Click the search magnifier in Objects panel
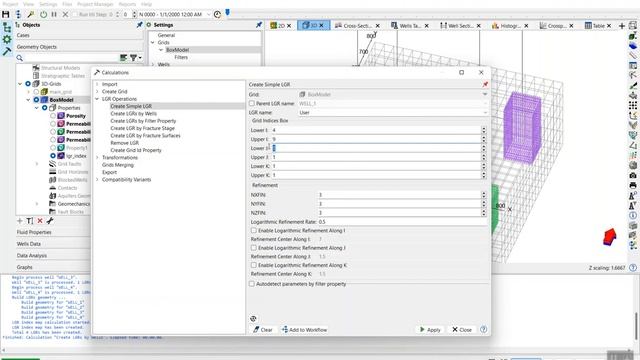The image size is (640, 360). (x=20, y=58)
